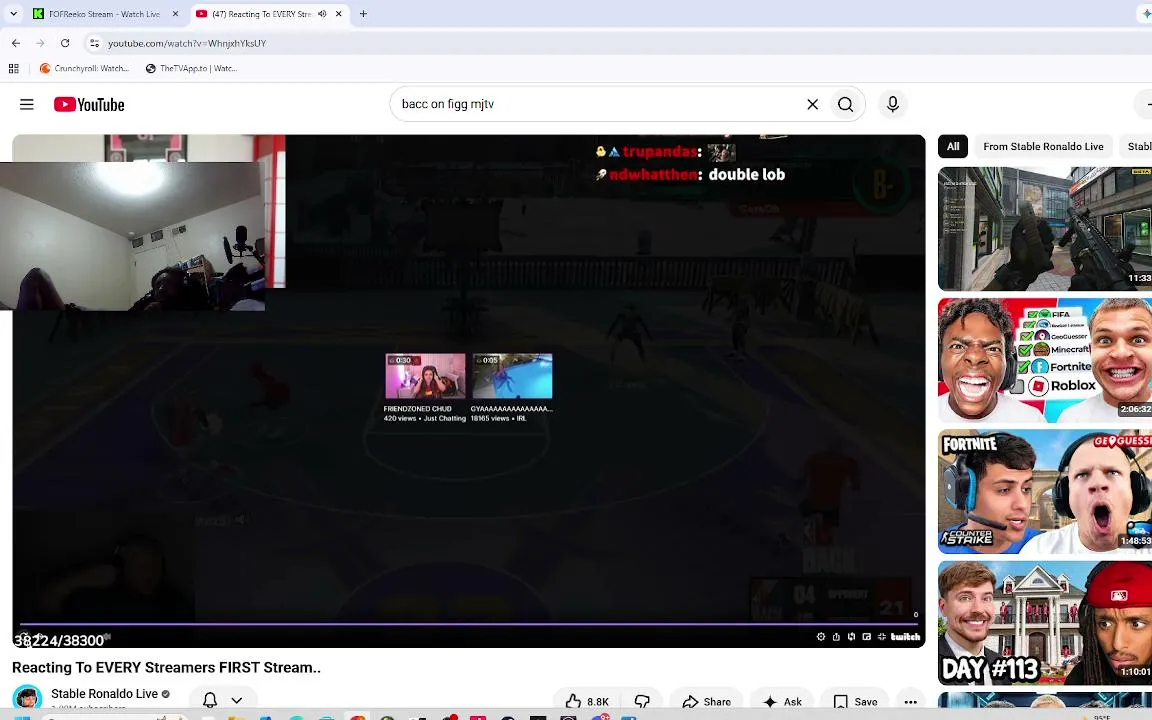The image size is (1152, 720).
Task: Submit search with the magnifier button
Action: (846, 104)
